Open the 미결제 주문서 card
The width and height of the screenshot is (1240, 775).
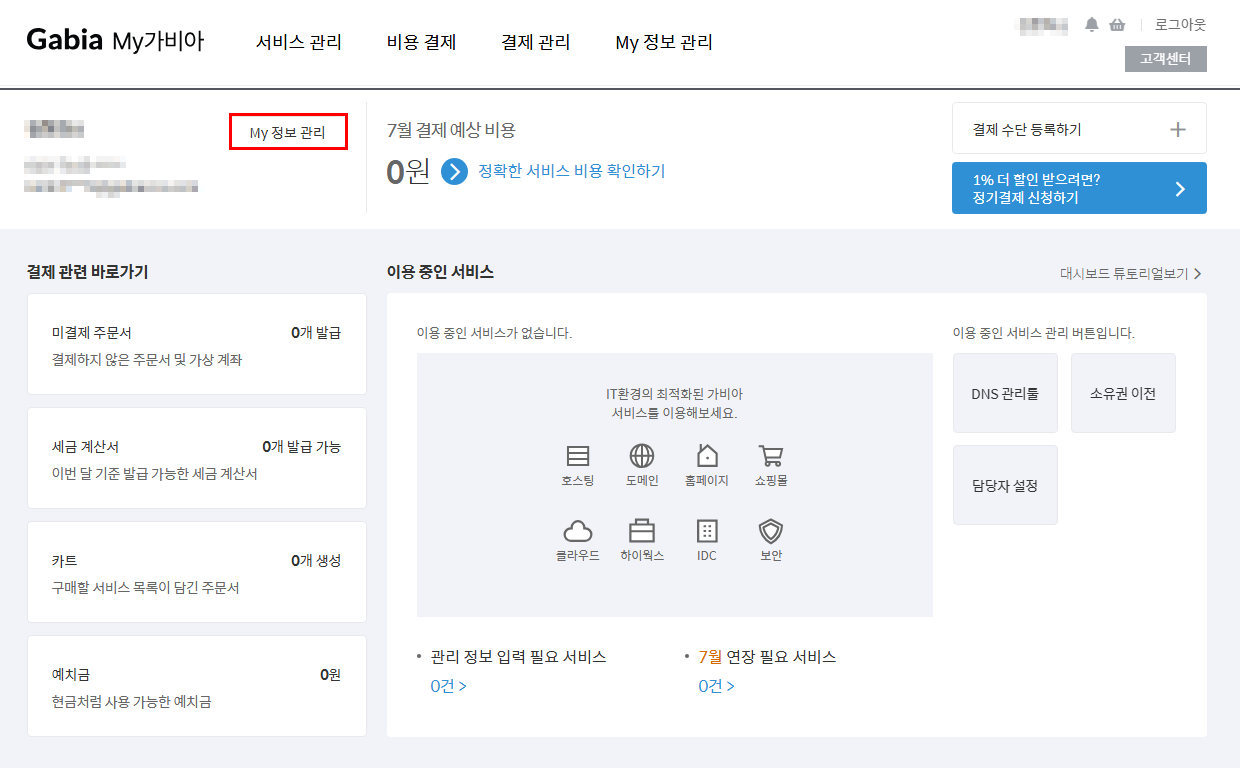point(196,345)
